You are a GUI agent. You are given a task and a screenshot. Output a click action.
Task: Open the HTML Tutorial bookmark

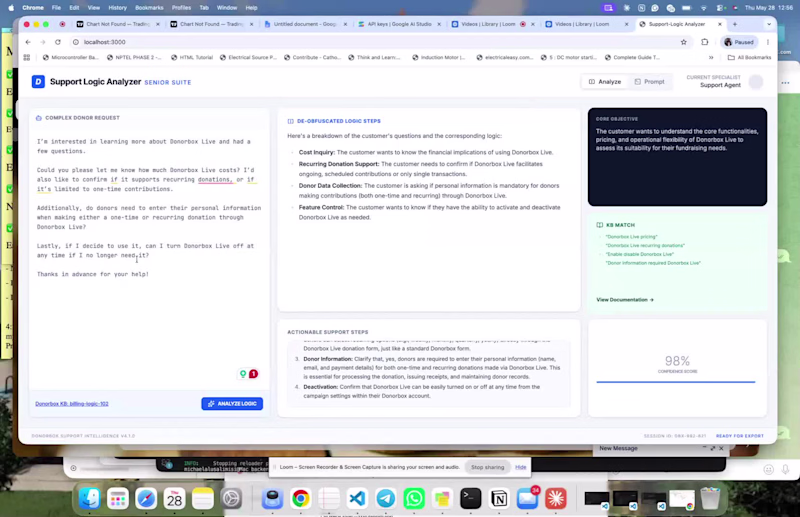point(192,57)
